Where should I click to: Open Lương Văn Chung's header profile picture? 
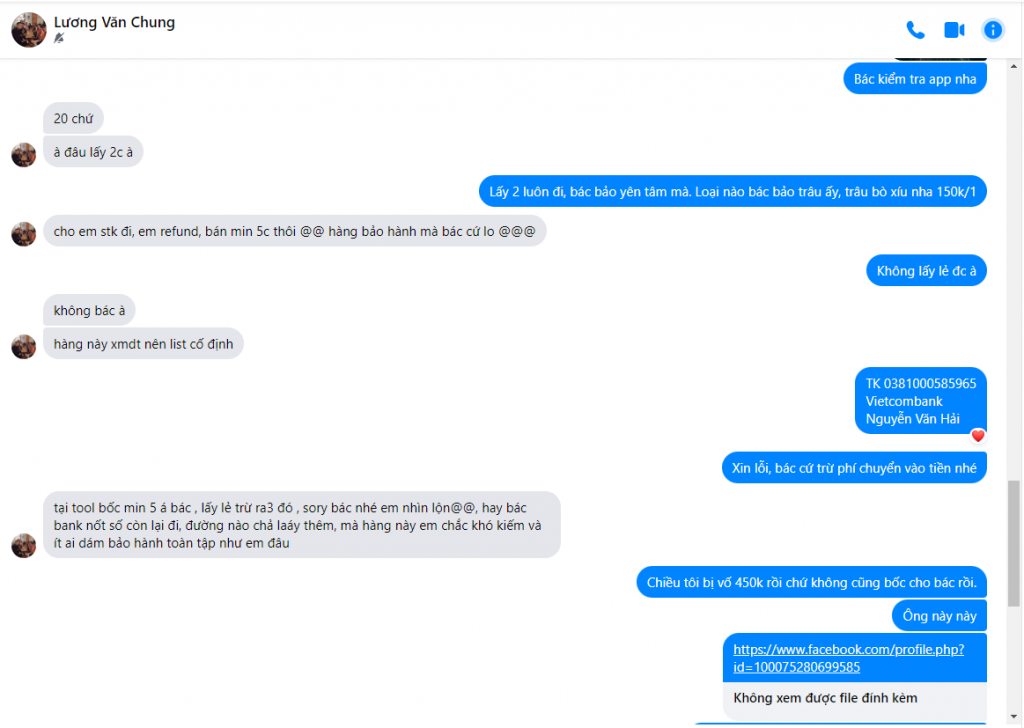28,30
